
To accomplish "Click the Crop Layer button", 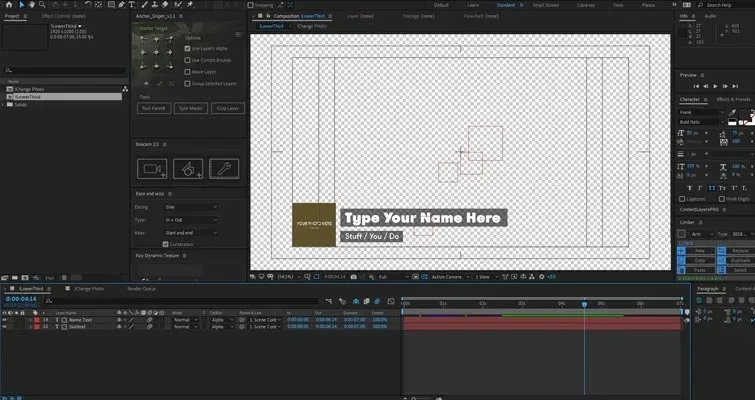I will [228, 108].
